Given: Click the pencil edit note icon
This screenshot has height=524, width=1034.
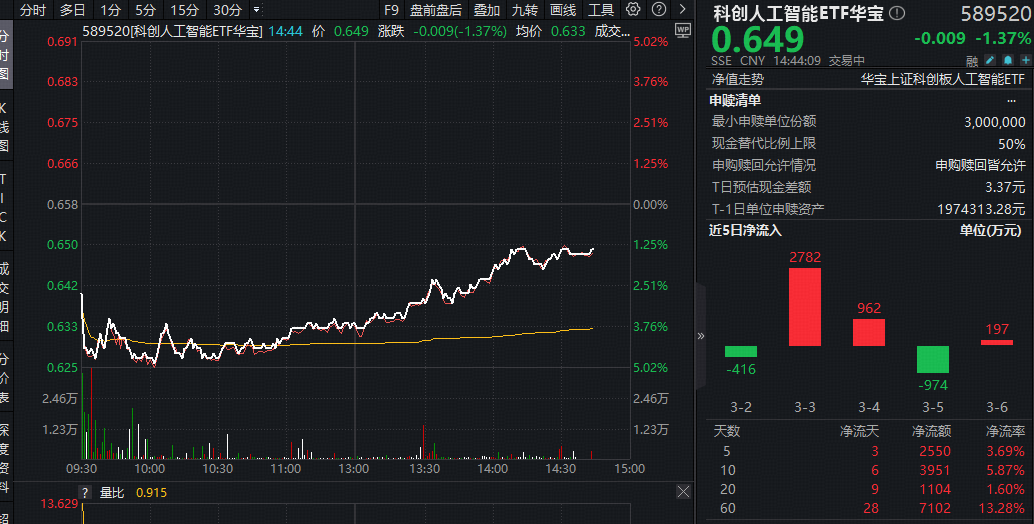Looking at the screenshot, I should pos(990,60).
